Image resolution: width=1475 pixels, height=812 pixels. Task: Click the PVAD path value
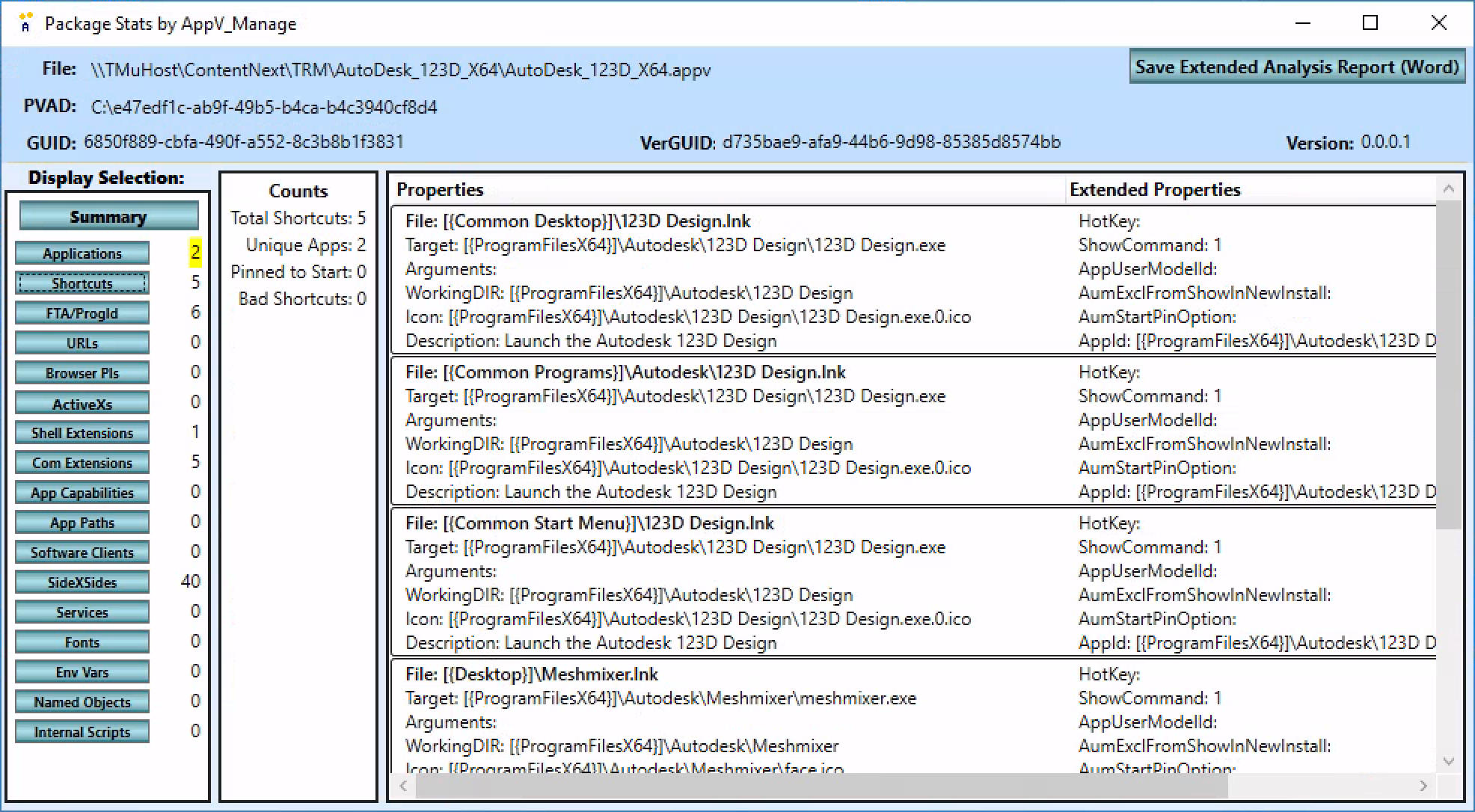pyautogui.click(x=264, y=107)
